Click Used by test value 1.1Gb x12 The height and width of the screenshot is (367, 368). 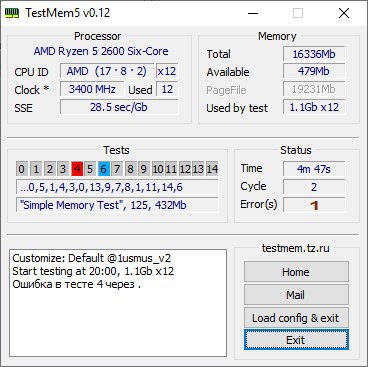(314, 107)
